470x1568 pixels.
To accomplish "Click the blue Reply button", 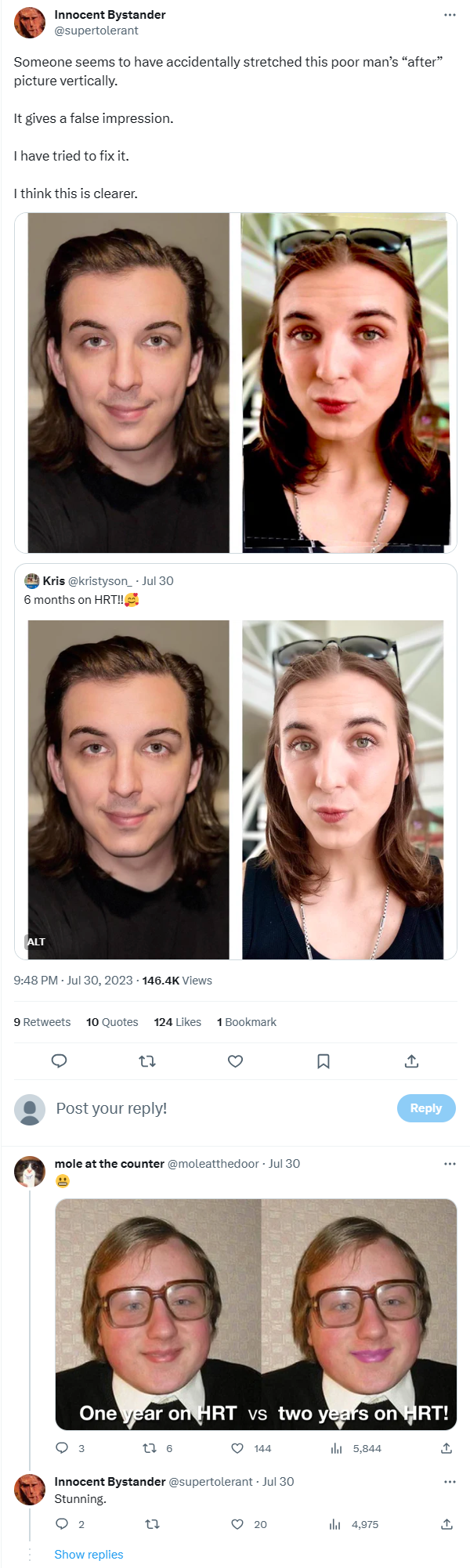I will coord(426,1108).
